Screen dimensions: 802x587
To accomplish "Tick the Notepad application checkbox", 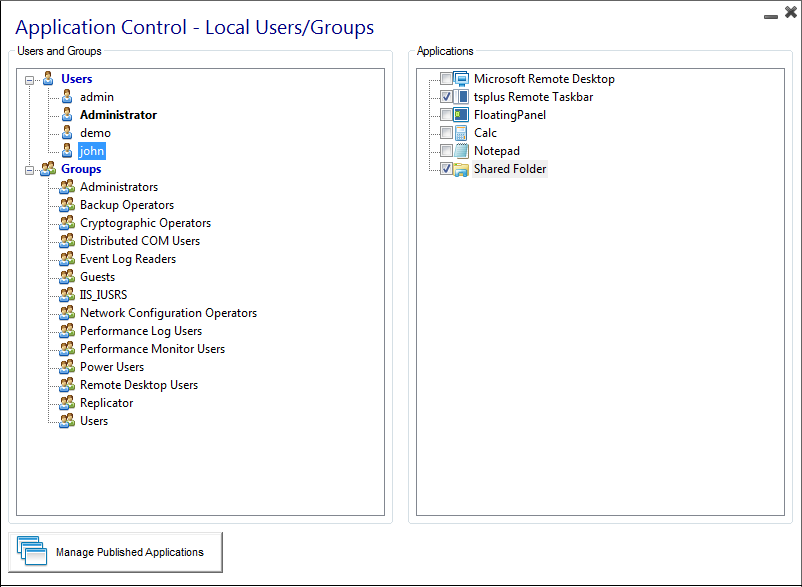I will click(446, 151).
